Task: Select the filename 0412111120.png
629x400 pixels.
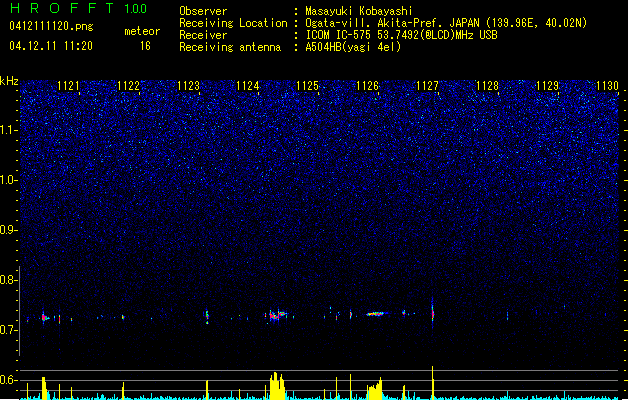Action: pos(51,26)
